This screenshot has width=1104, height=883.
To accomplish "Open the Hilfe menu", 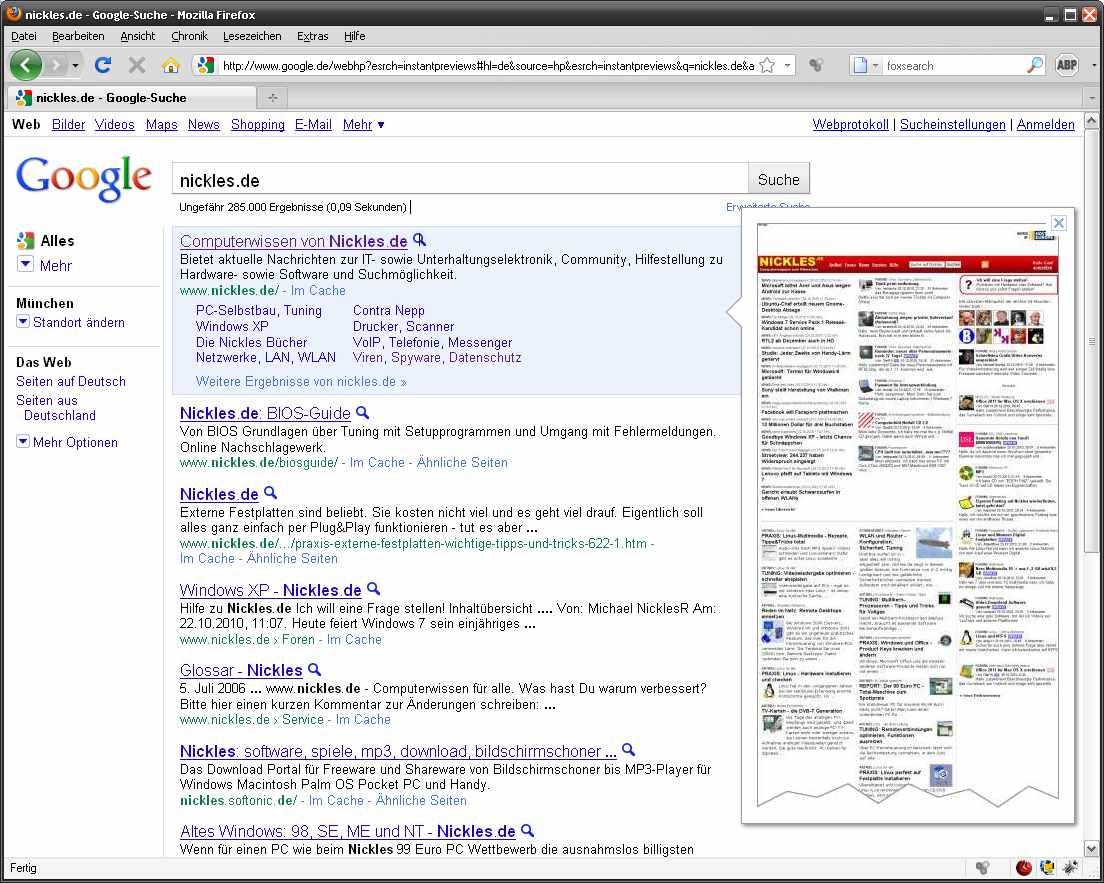I will point(355,36).
